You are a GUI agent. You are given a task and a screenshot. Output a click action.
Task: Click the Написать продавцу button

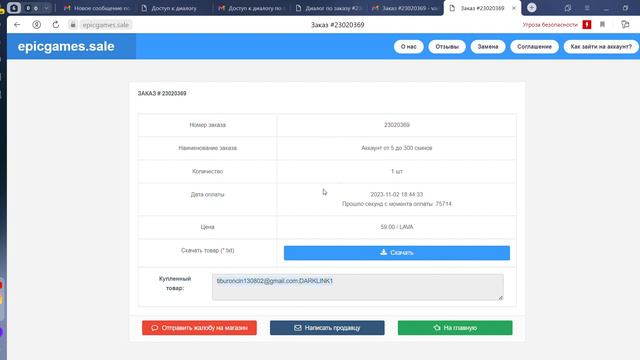(327, 328)
